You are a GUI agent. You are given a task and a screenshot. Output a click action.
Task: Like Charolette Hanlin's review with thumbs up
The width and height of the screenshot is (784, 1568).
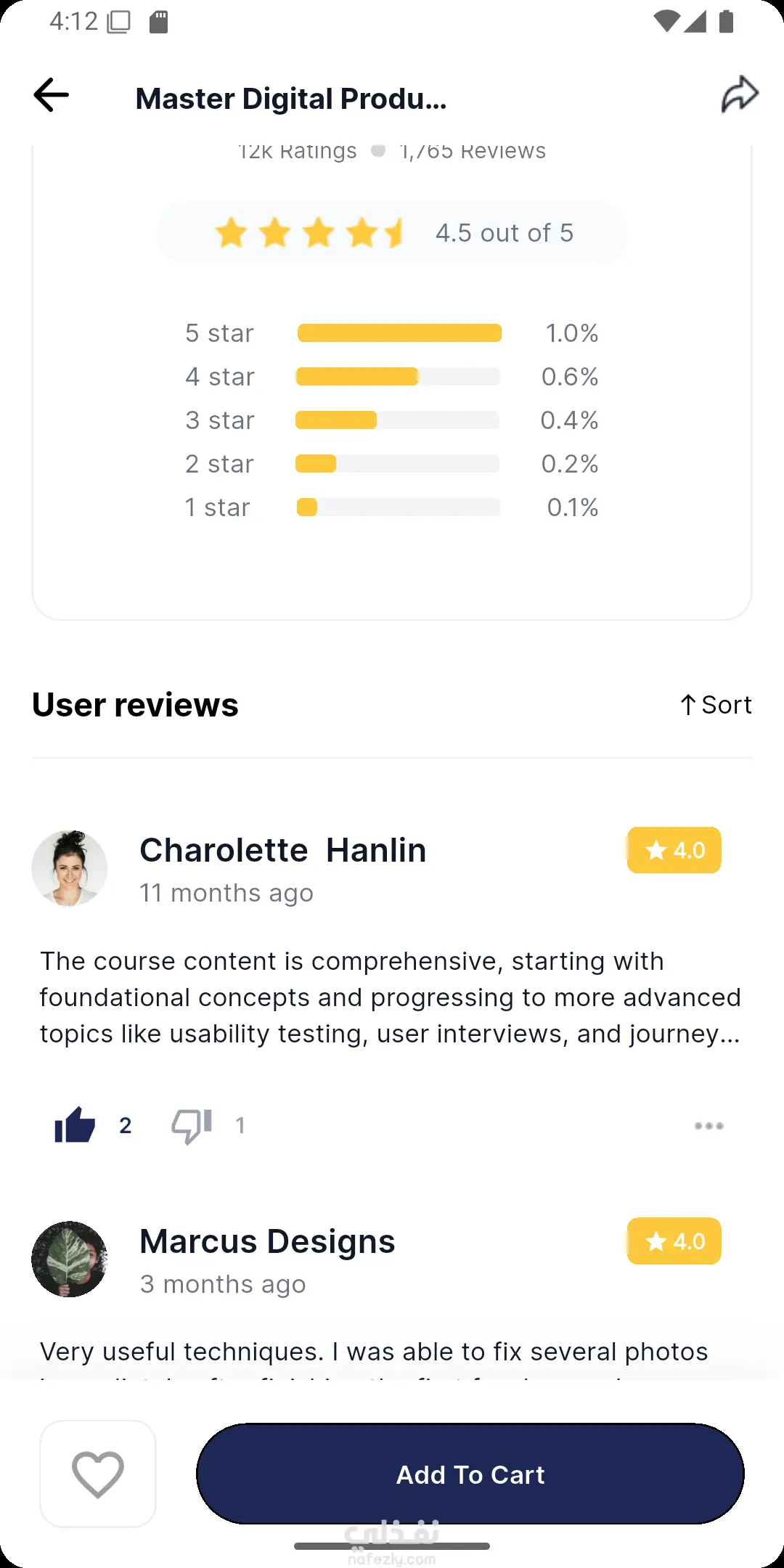[75, 1125]
